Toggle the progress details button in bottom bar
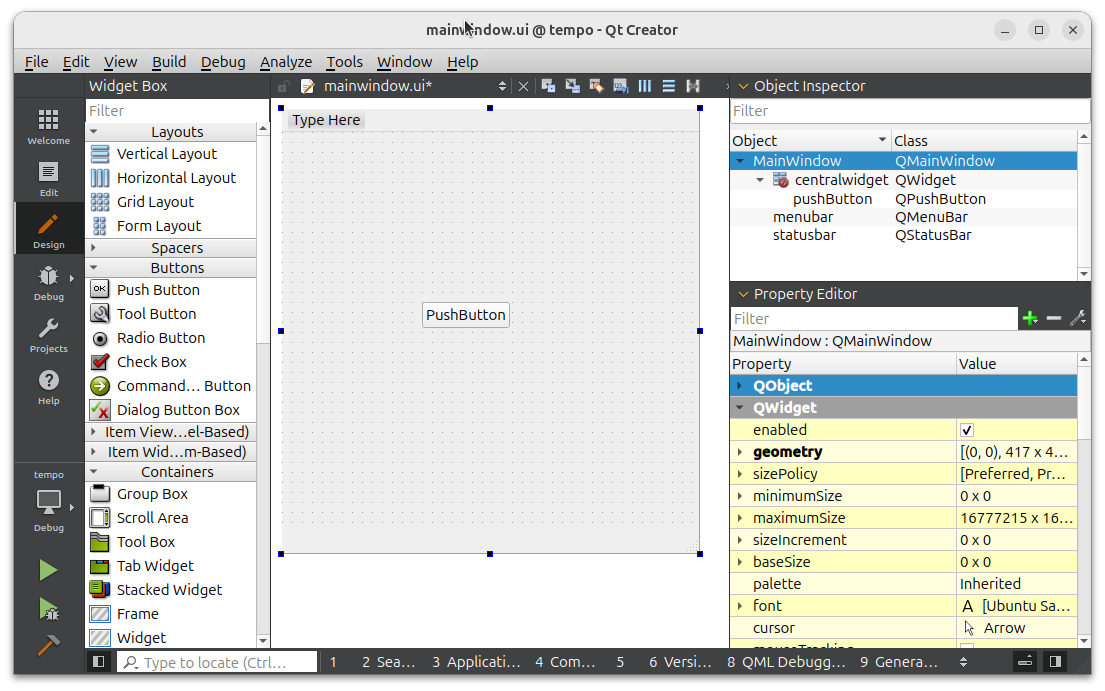Viewport: 1105px width, 691px height. (1025, 661)
